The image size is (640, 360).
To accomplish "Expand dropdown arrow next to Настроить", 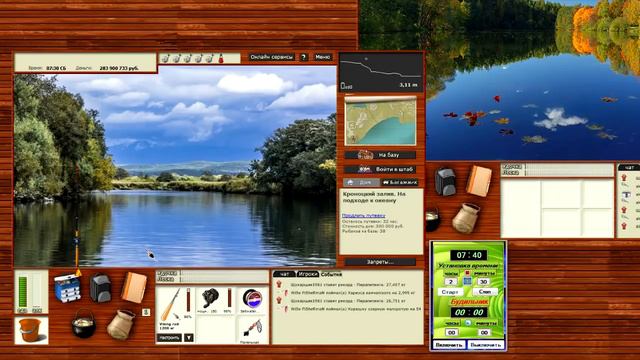I will (x=188, y=338).
